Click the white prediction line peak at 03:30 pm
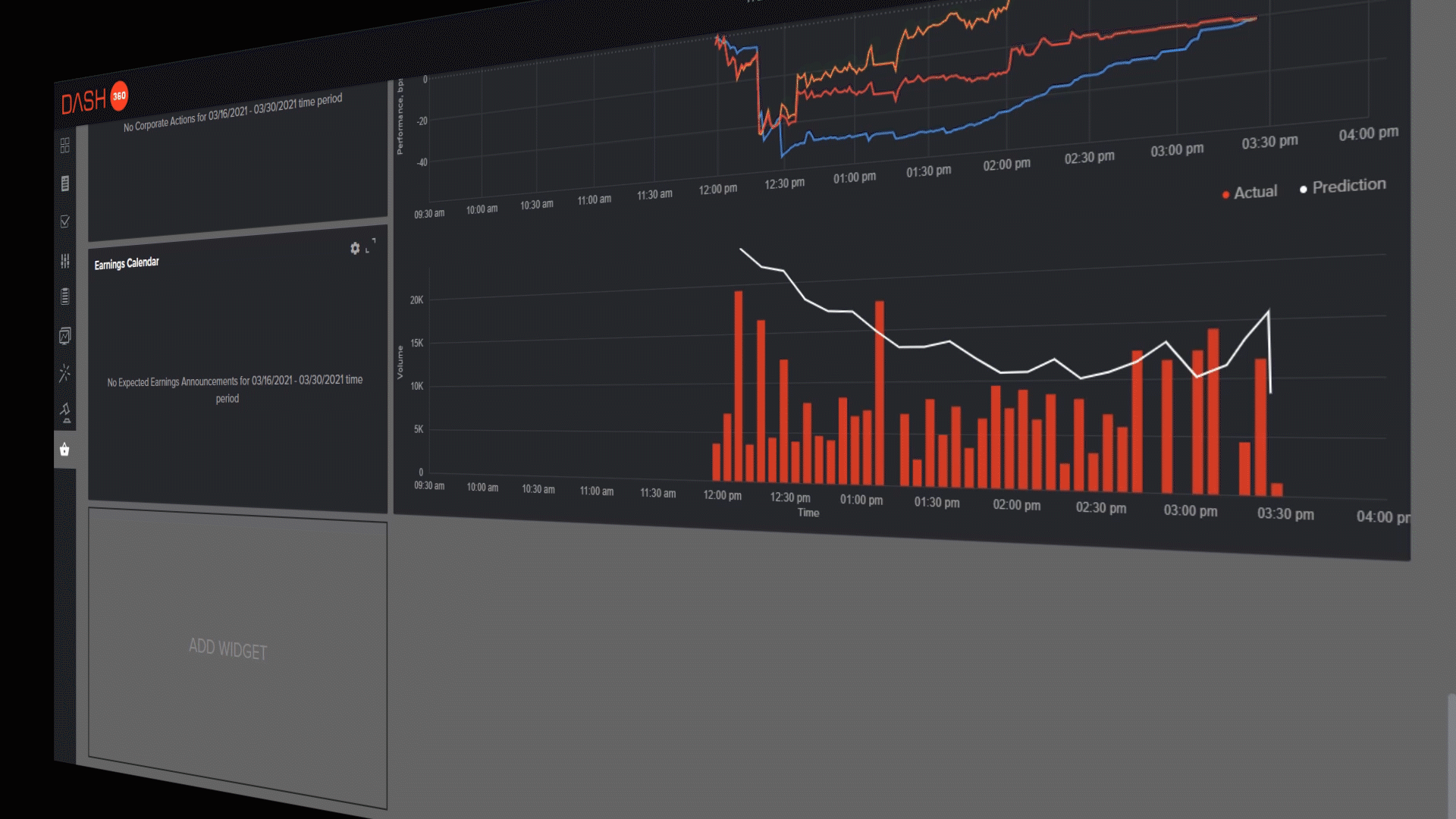 [1268, 311]
